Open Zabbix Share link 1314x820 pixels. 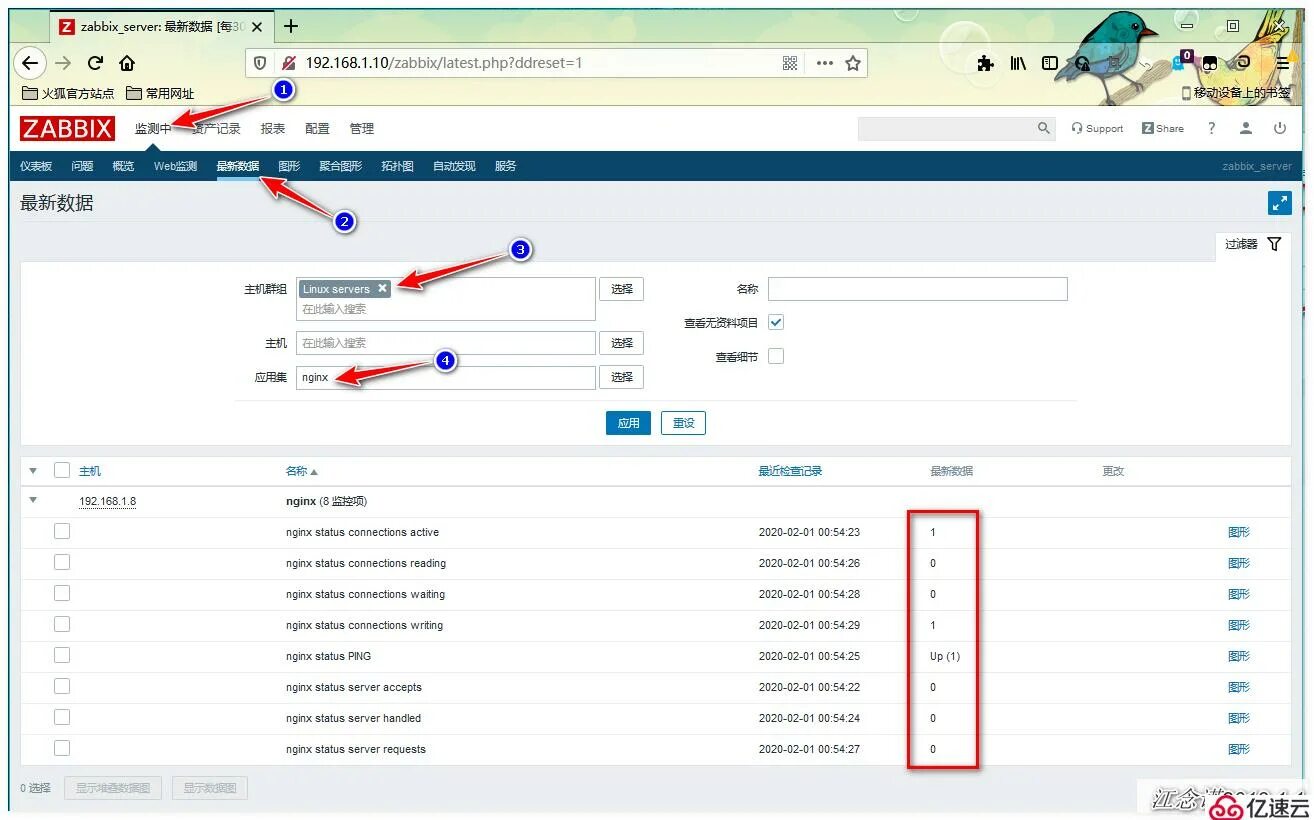click(x=1163, y=128)
